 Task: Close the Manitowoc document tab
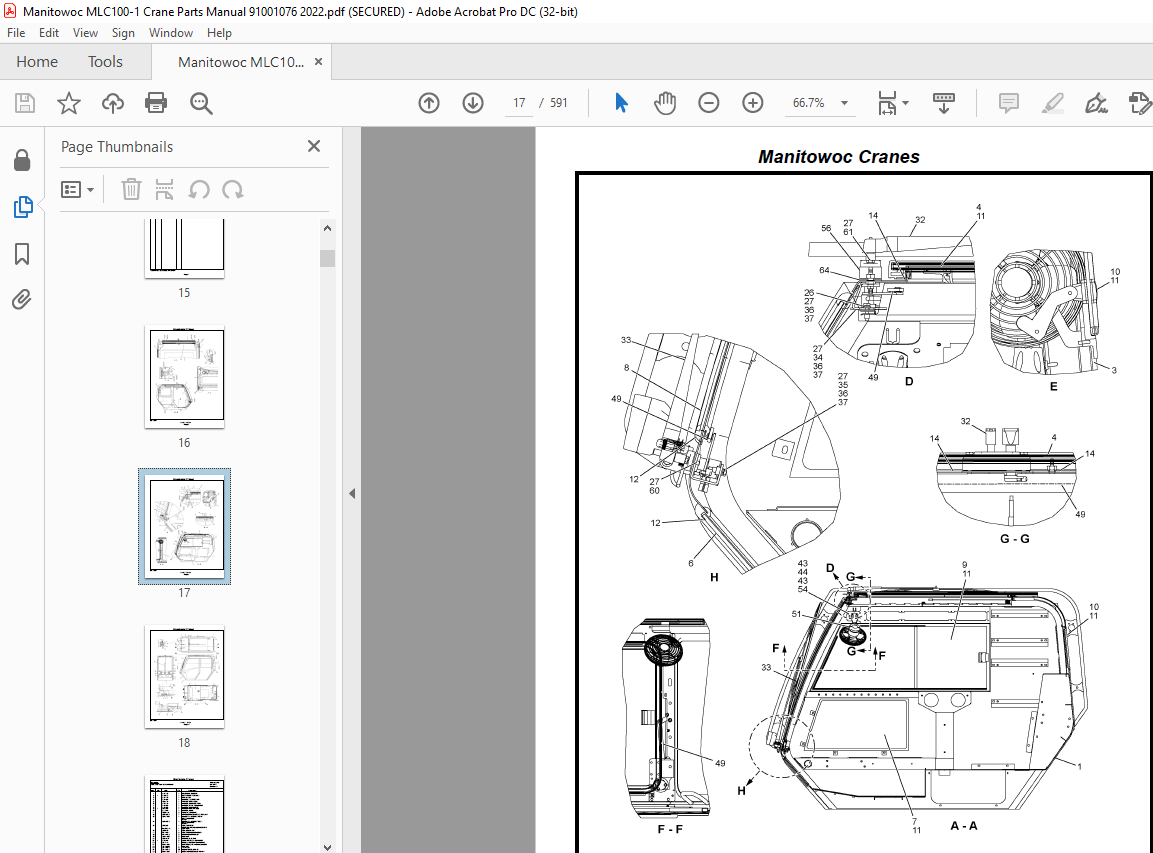click(x=318, y=62)
